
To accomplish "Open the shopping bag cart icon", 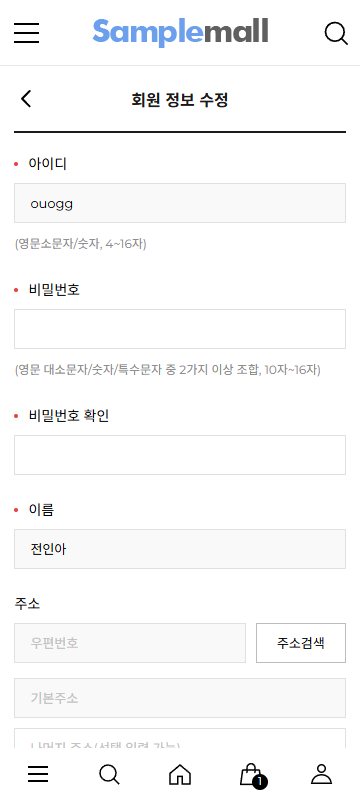I will coord(250,774).
